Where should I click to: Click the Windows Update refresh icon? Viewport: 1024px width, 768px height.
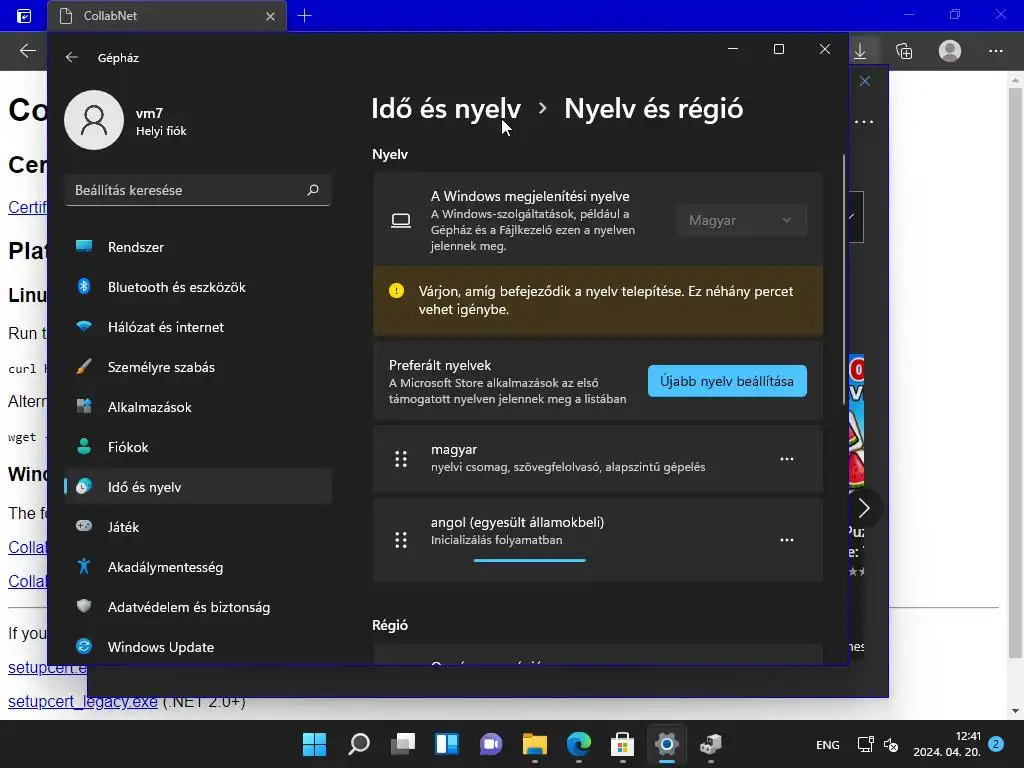tap(84, 646)
